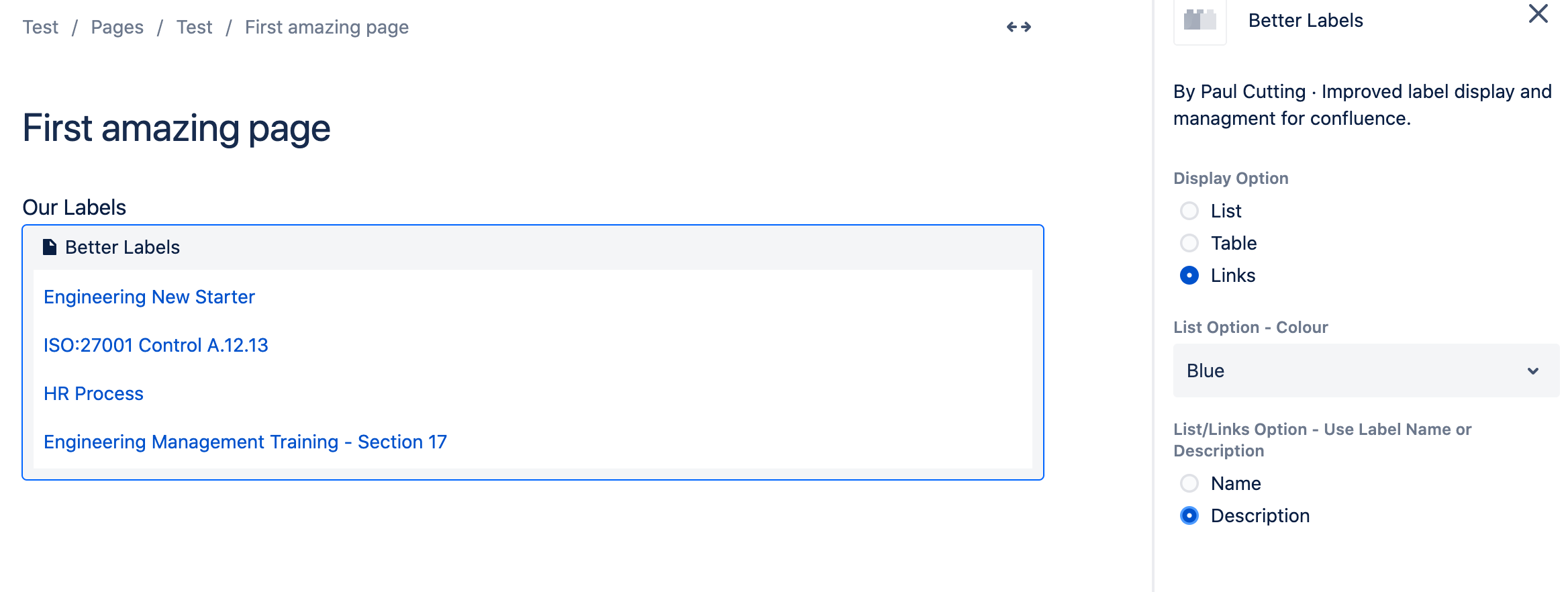Select the List display option
This screenshot has width=1568, height=592.
click(x=1189, y=211)
